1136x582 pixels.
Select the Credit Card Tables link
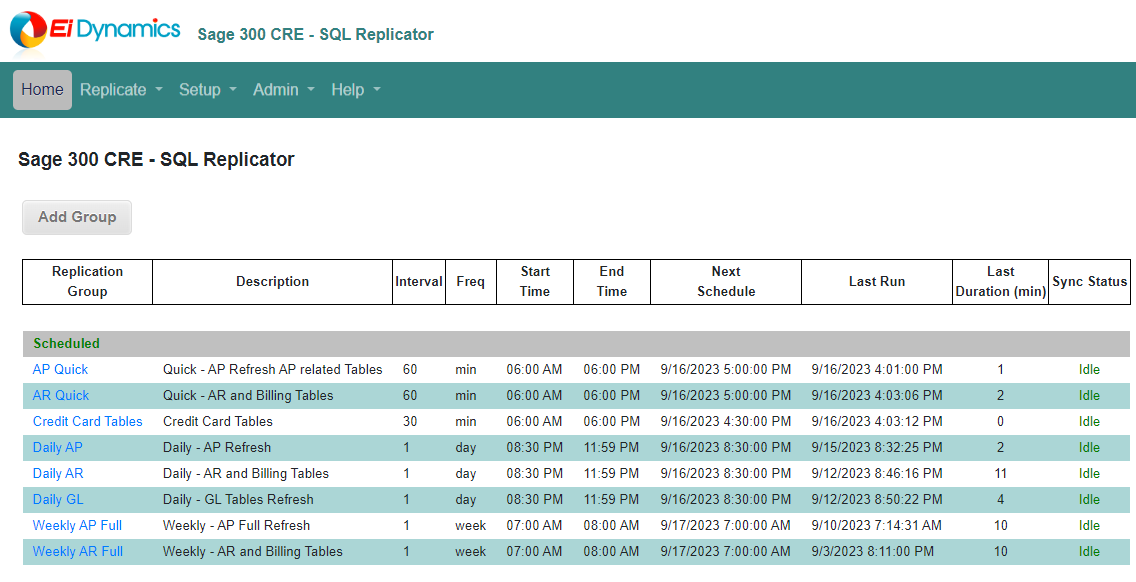point(87,422)
